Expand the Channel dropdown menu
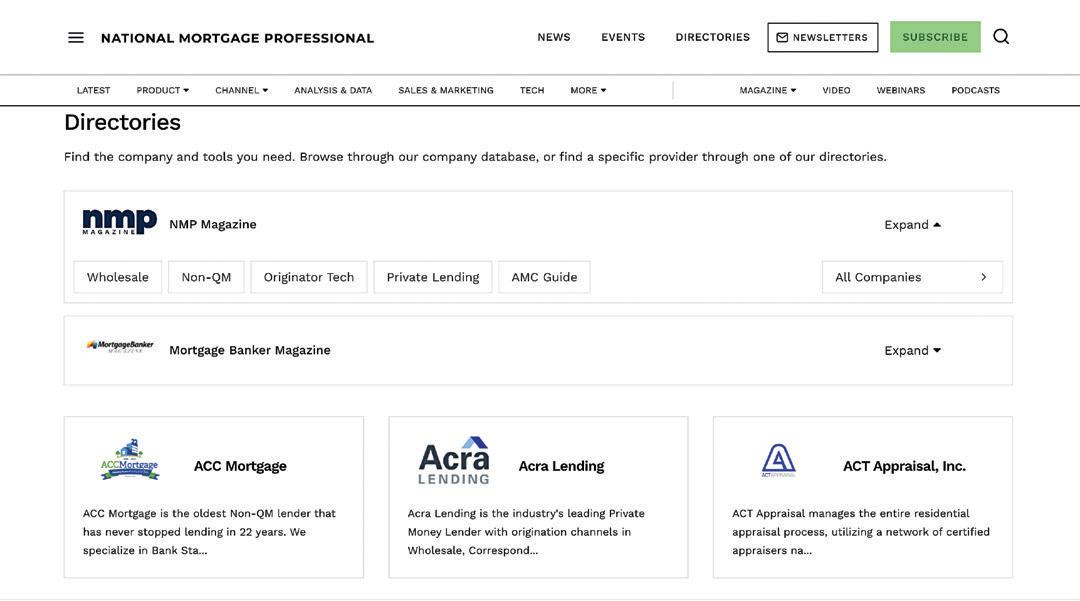The image size is (1080, 601). coord(241,90)
